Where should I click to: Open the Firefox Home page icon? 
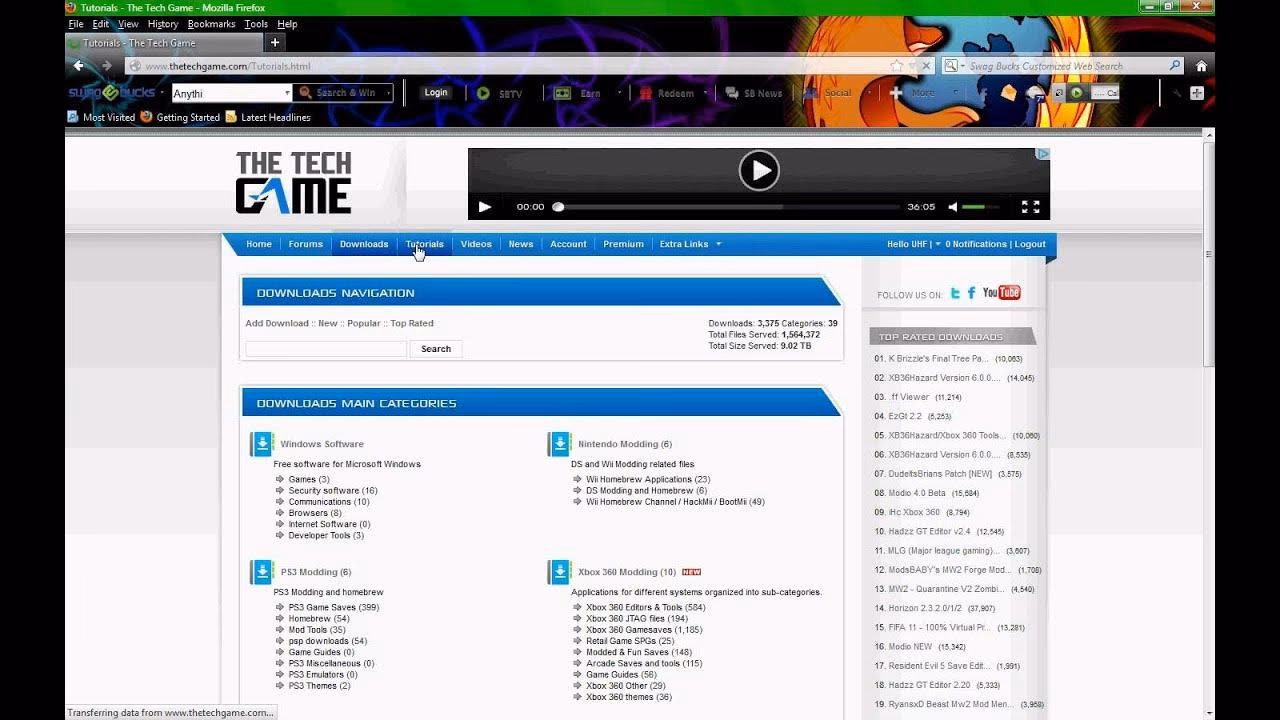click(1201, 66)
